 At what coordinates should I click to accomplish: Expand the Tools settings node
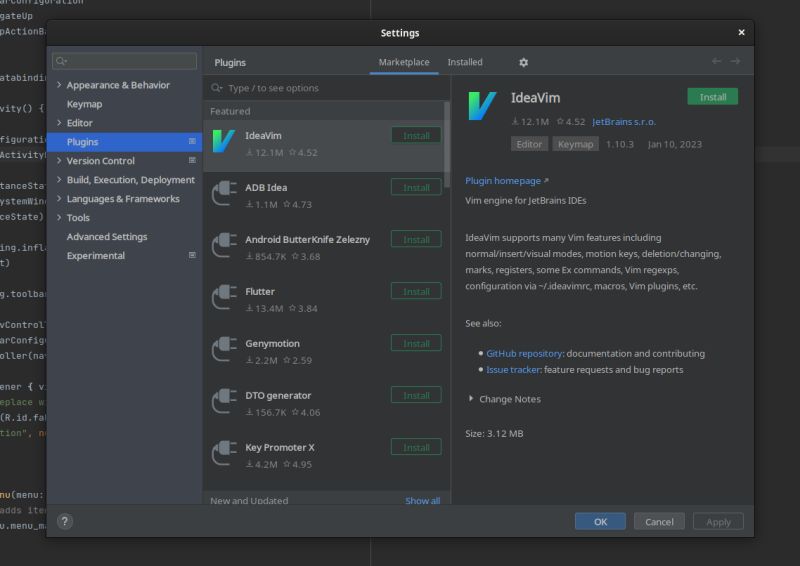pos(59,217)
